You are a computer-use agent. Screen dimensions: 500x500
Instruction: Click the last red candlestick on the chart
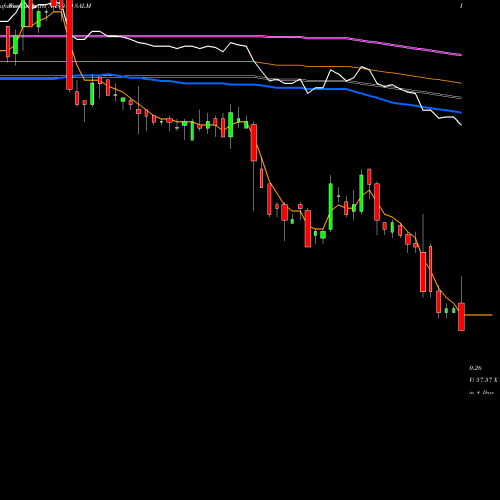tap(461, 317)
